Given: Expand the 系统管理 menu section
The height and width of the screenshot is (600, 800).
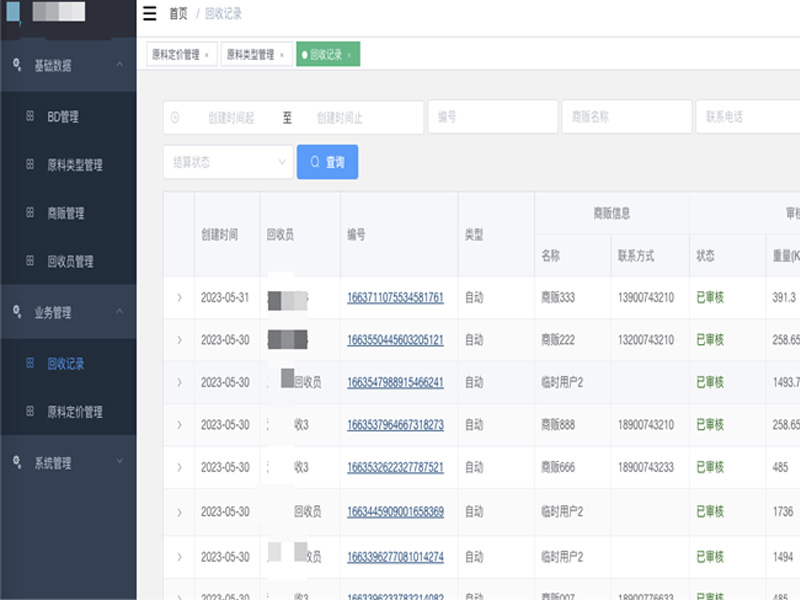Looking at the screenshot, I should tap(120, 462).
